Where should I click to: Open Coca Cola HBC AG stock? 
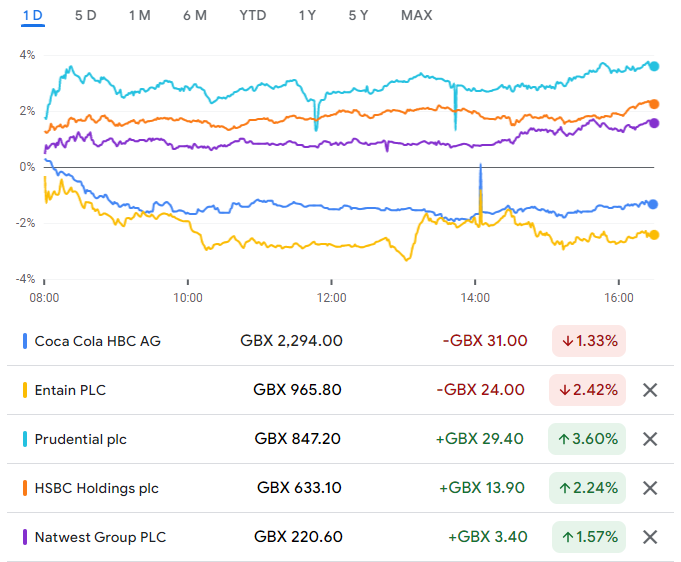coord(98,341)
